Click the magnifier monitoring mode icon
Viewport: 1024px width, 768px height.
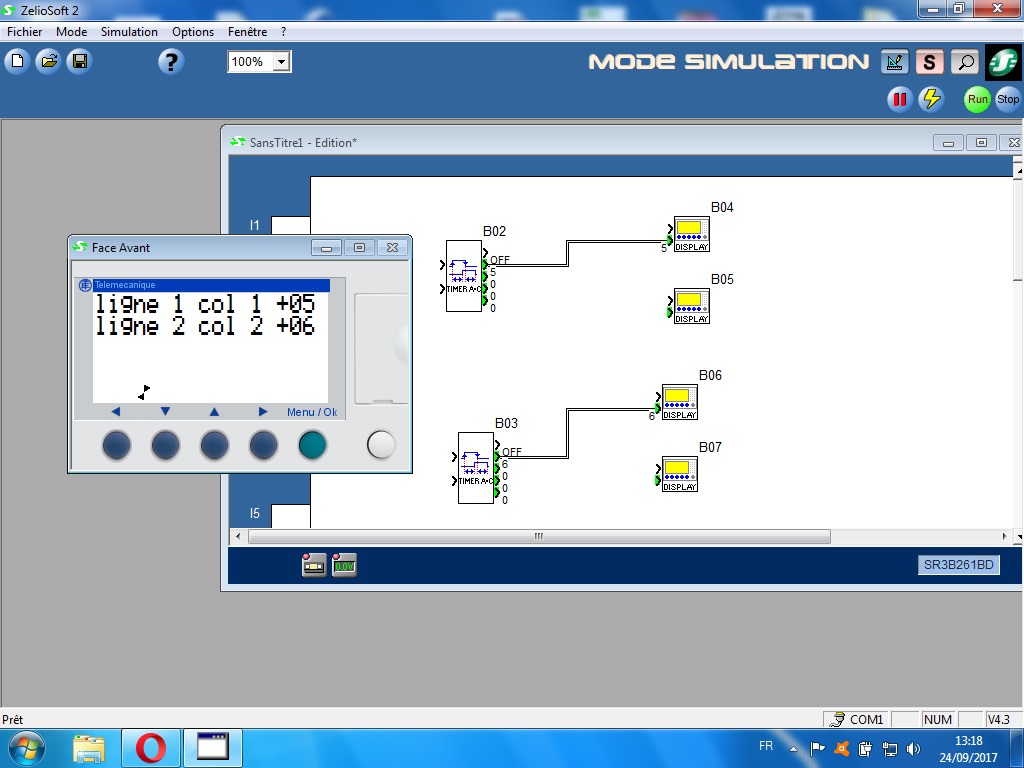coord(964,62)
